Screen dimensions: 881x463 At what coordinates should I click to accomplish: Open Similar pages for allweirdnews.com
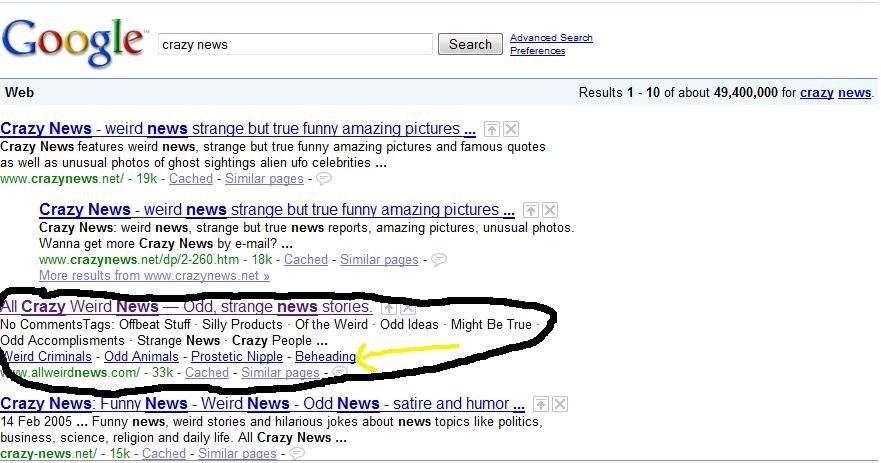[x=280, y=373]
